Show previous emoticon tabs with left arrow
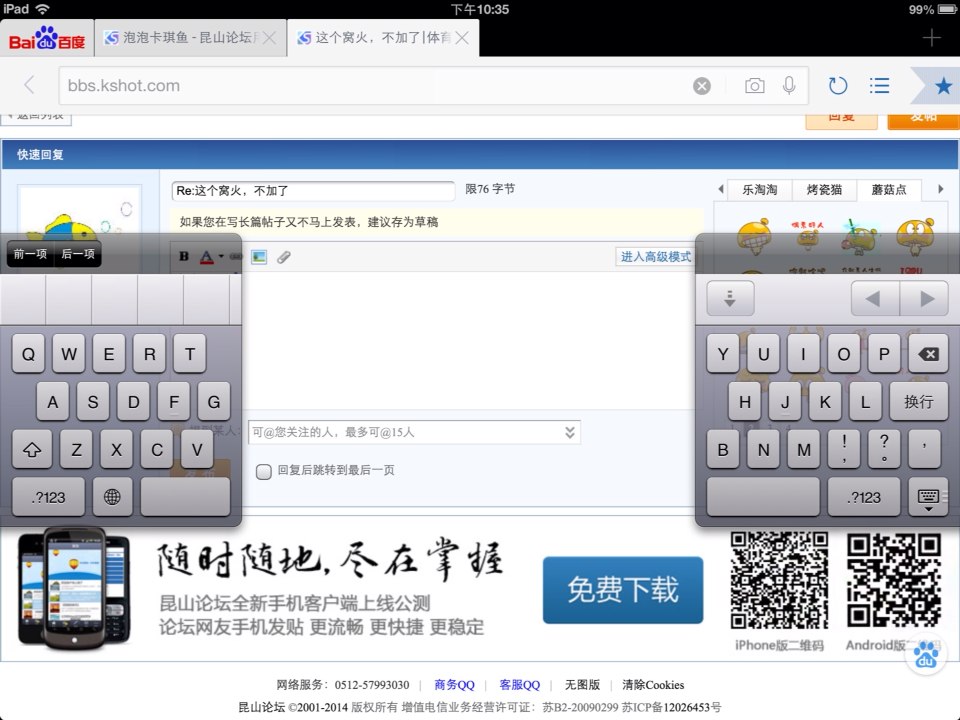960x720 pixels. [x=721, y=189]
